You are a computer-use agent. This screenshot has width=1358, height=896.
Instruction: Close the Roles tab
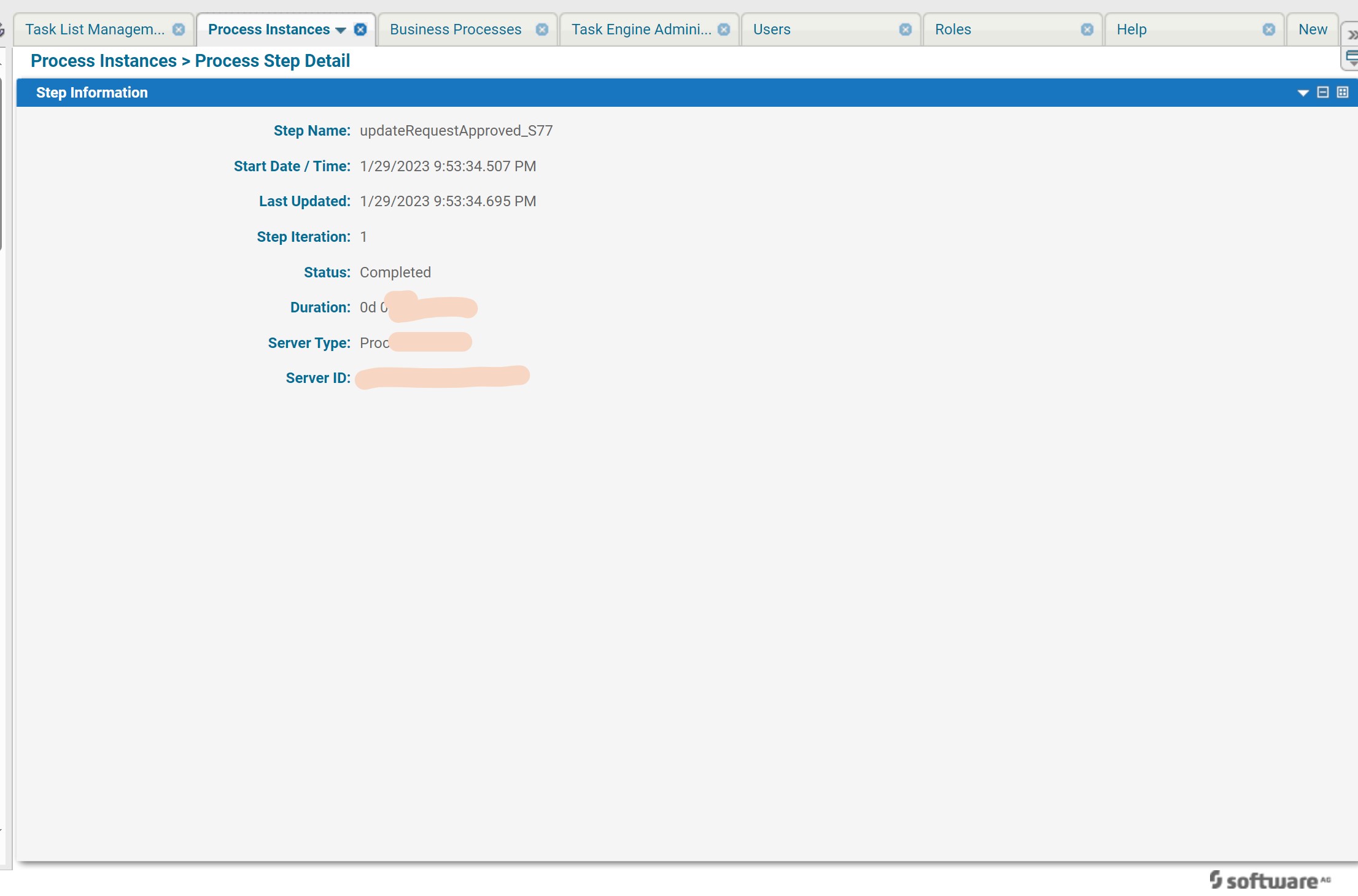[1087, 29]
